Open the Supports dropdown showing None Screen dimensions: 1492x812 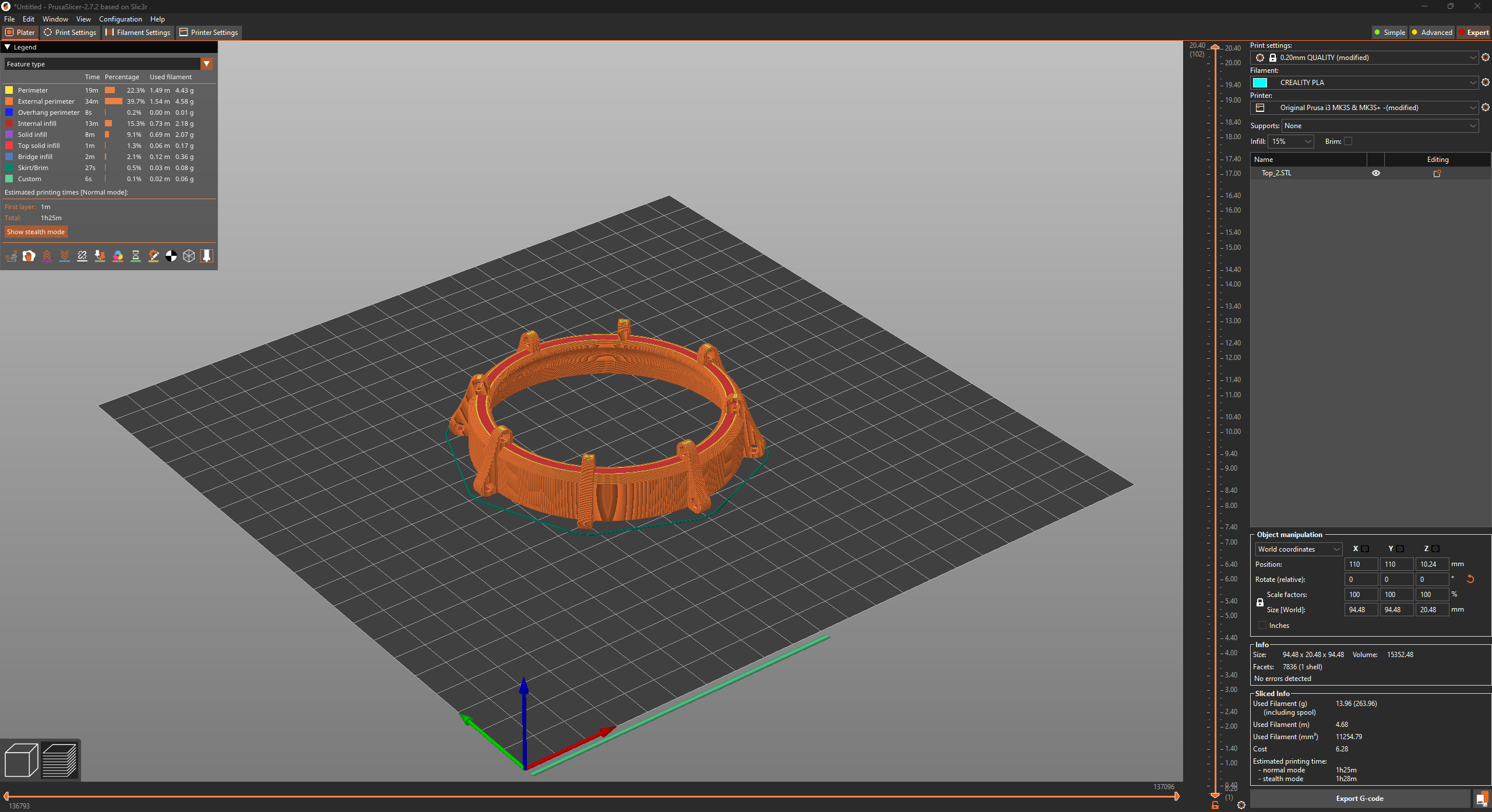[1380, 126]
